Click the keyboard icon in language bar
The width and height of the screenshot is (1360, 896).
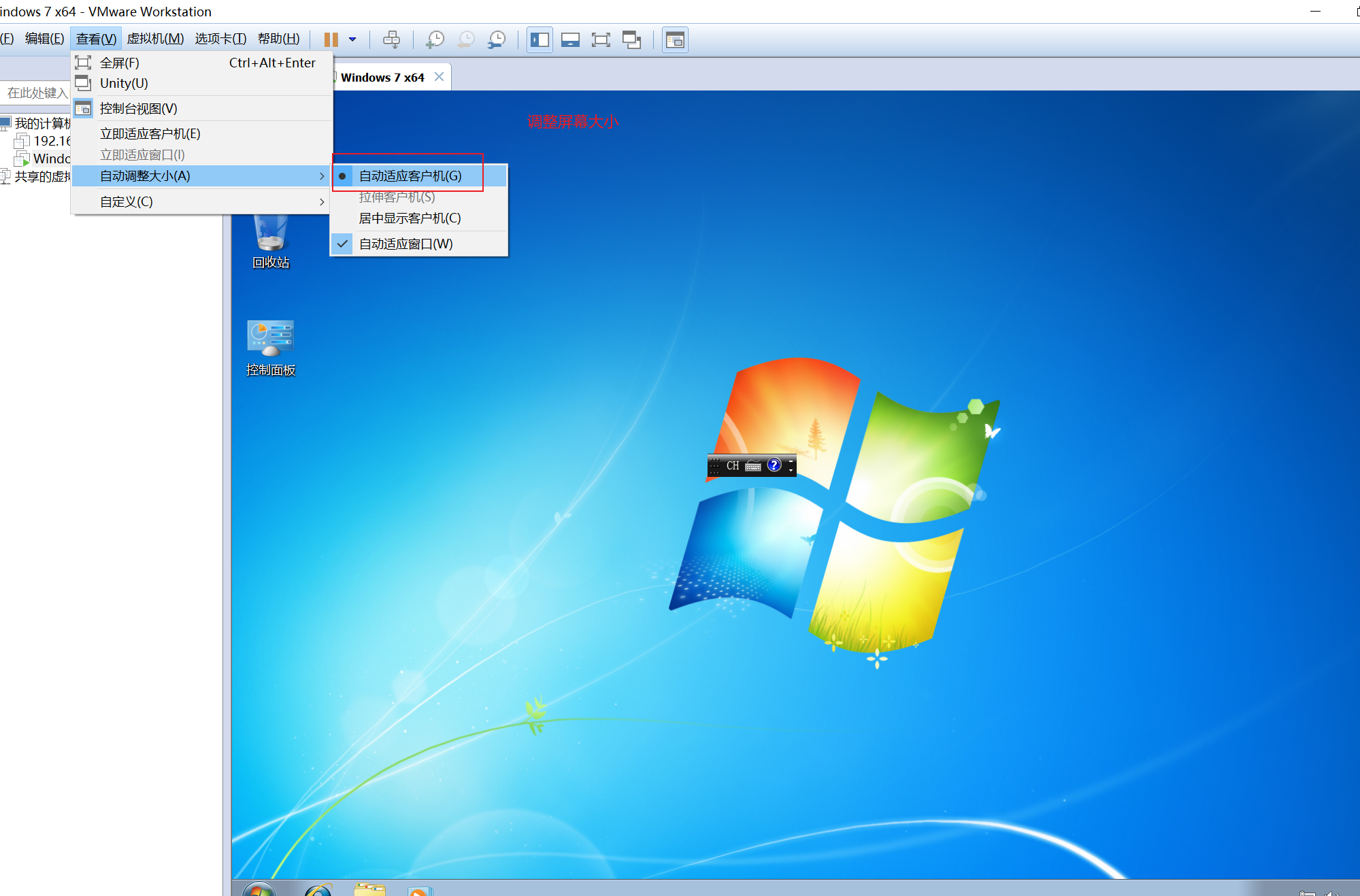pos(753,466)
